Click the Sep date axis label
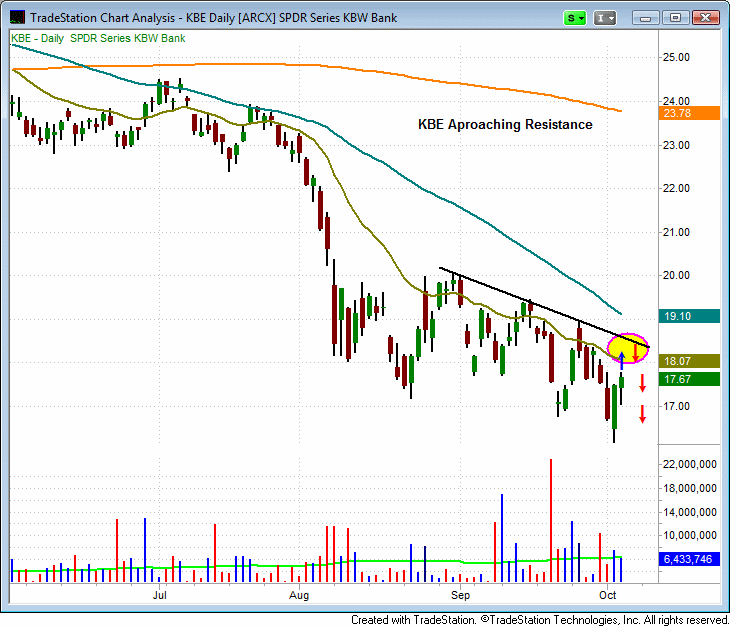Viewport: 730px width, 626px height. pos(460,595)
